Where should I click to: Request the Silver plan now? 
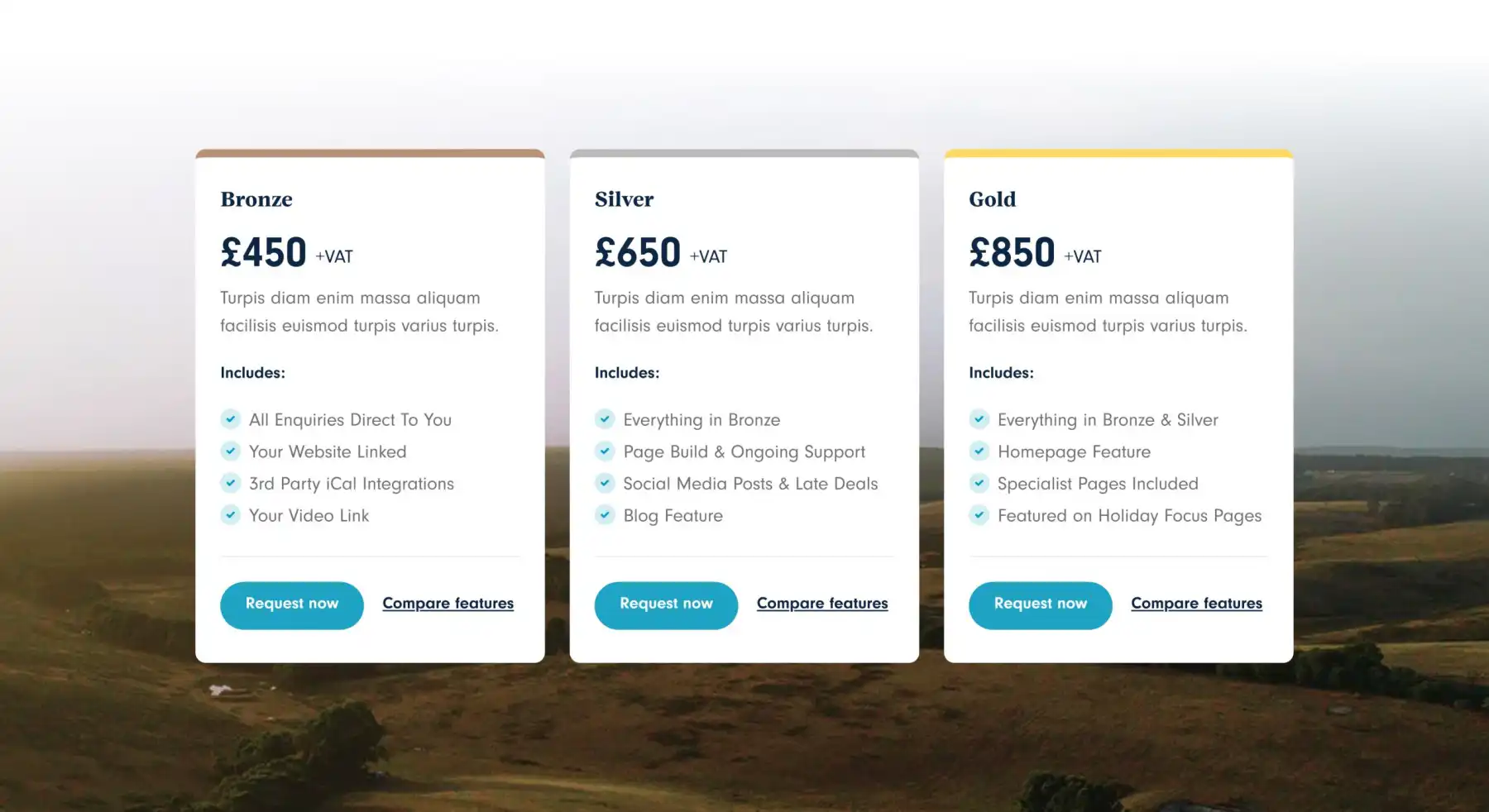tap(666, 604)
